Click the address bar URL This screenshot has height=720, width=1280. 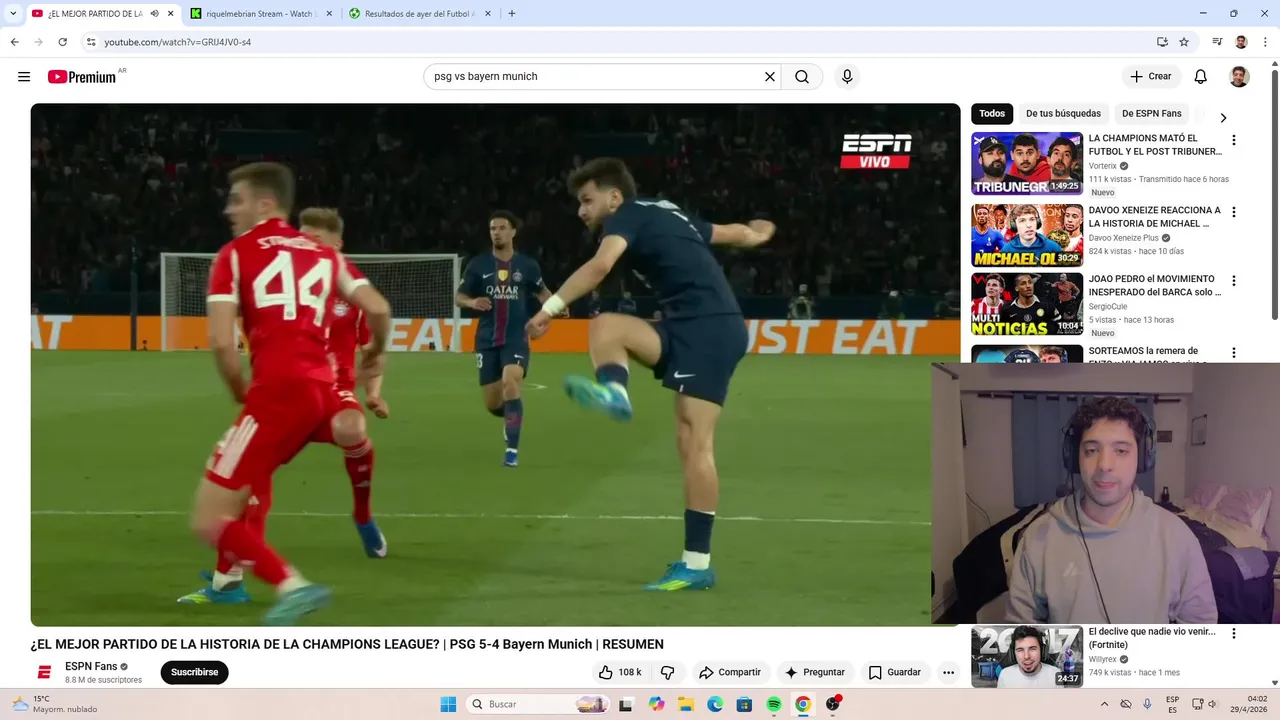[x=178, y=42]
